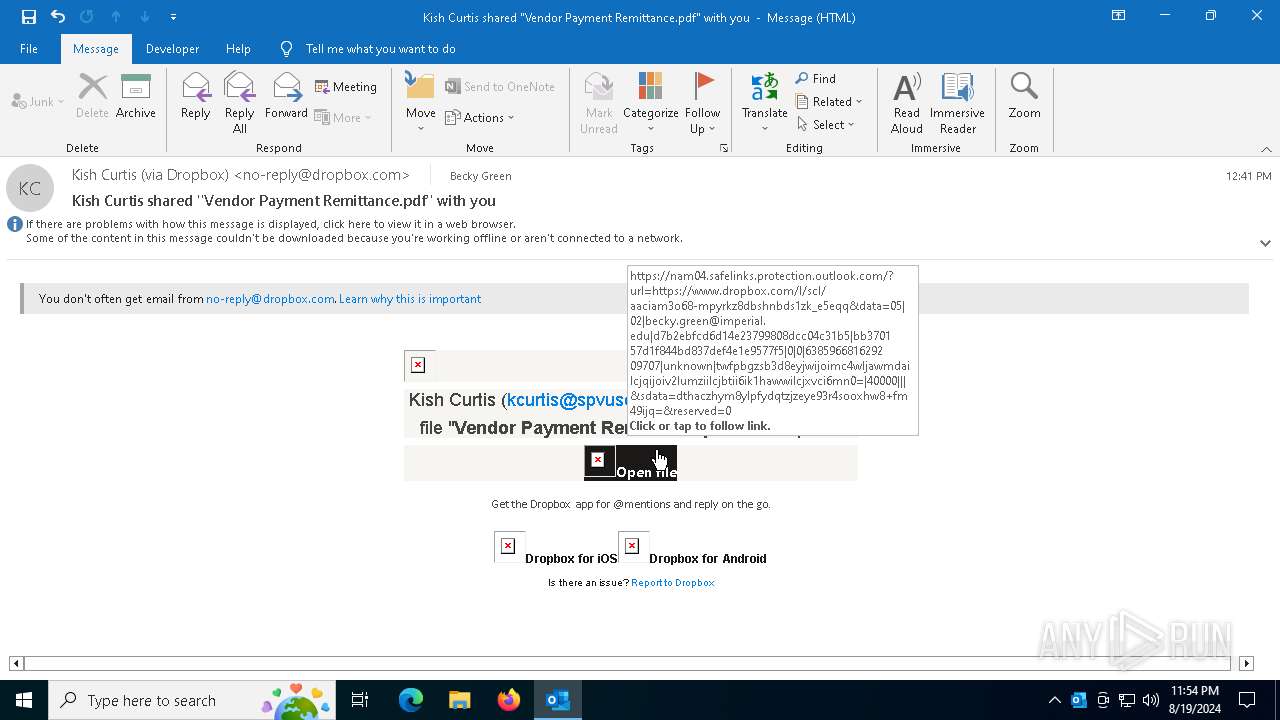
Task: Launch Microsoft Edge from taskbar
Action: pyautogui.click(x=411, y=700)
